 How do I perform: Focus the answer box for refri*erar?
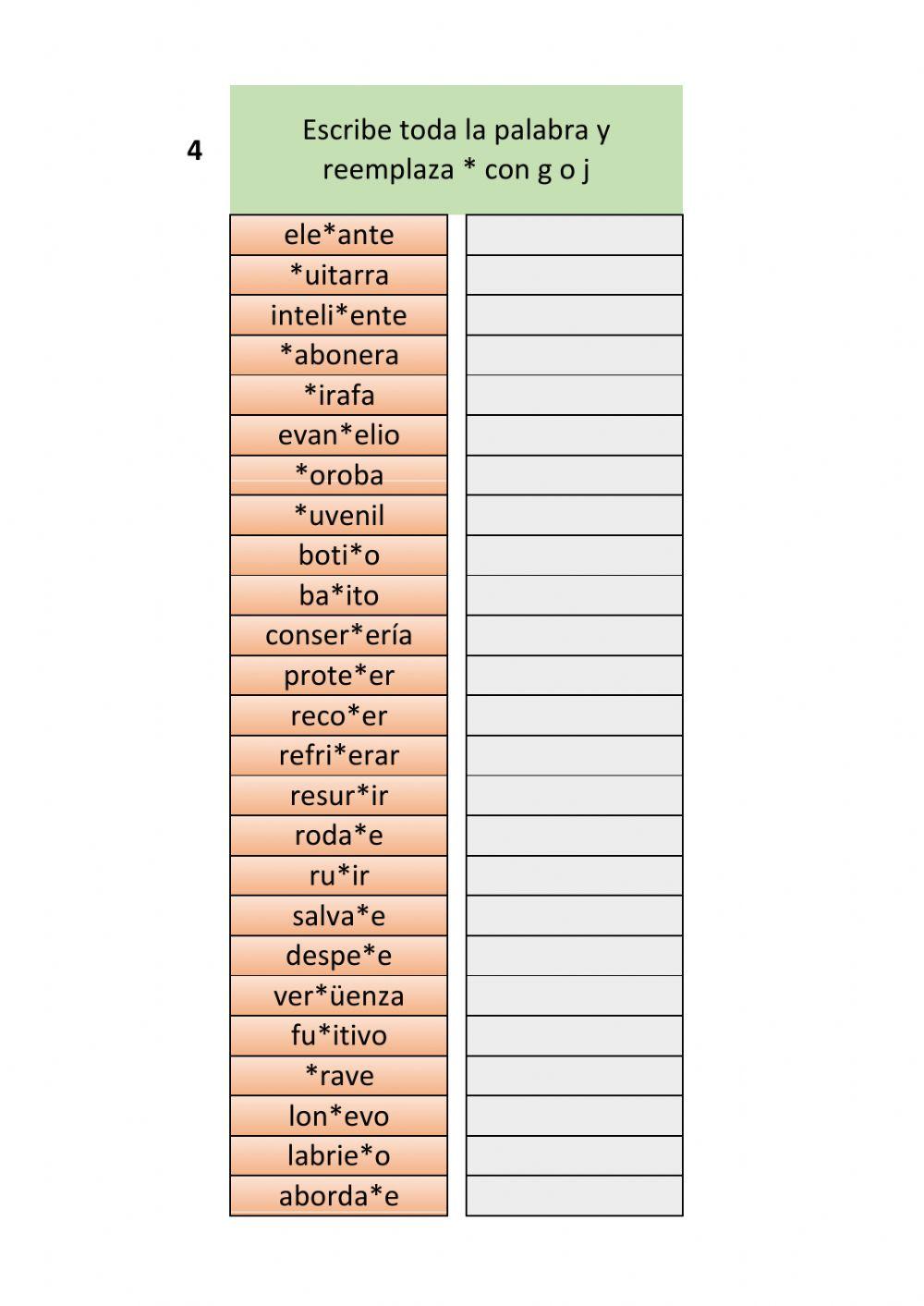tap(574, 756)
